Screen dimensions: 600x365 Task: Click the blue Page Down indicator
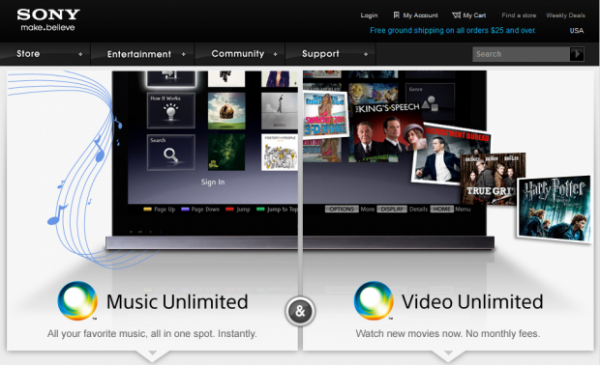tap(185, 209)
